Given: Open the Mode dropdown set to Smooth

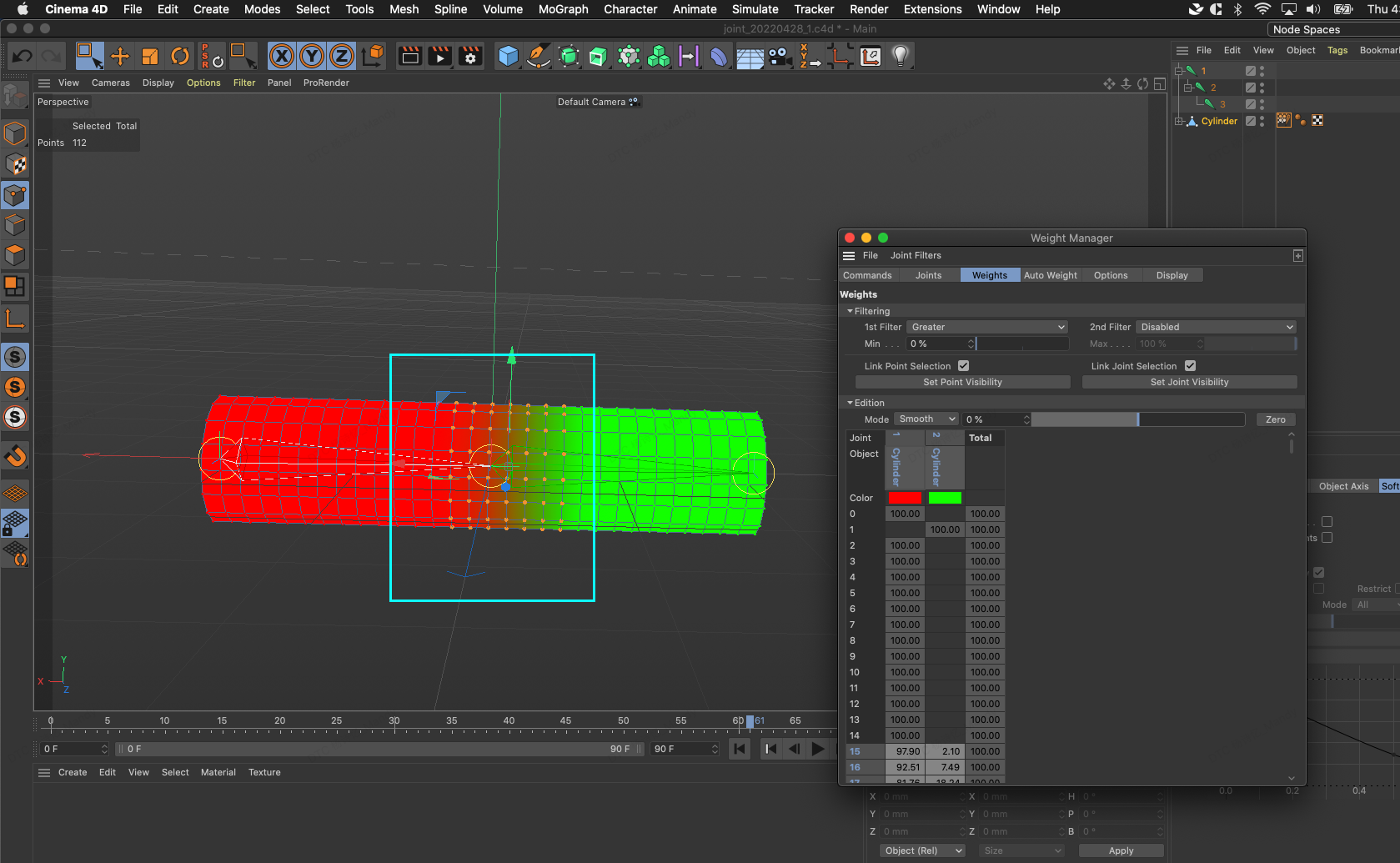Looking at the screenshot, I should click(926, 419).
